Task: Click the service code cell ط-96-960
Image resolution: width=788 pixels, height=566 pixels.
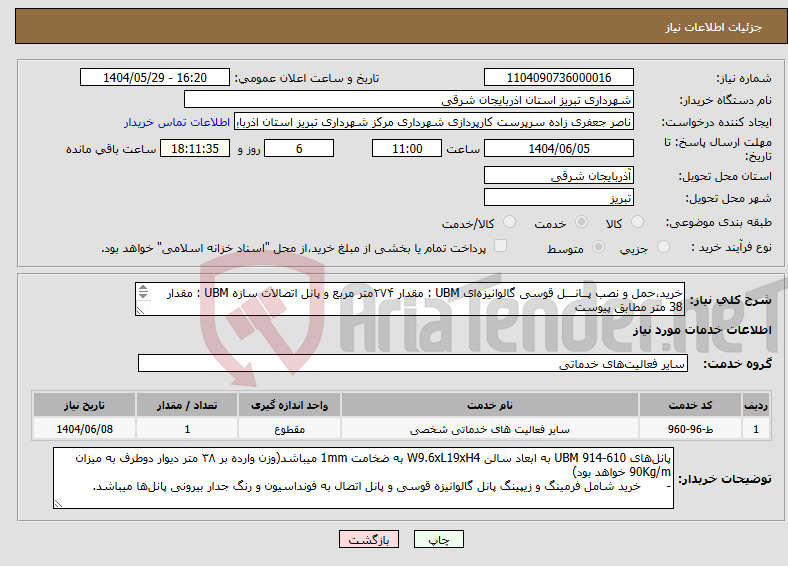Action: [691, 429]
